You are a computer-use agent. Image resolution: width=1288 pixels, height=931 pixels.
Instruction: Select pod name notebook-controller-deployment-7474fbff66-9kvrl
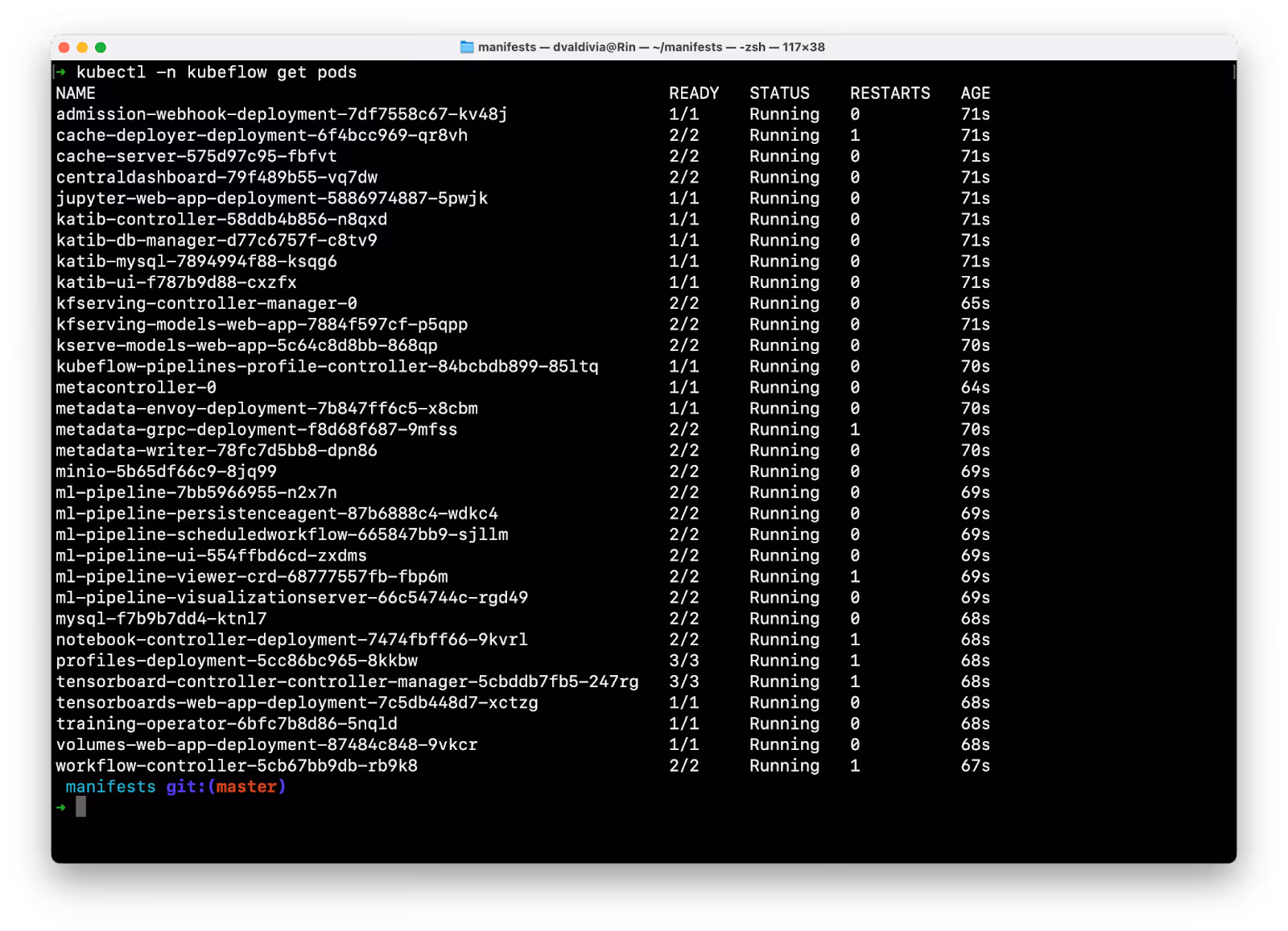point(292,639)
